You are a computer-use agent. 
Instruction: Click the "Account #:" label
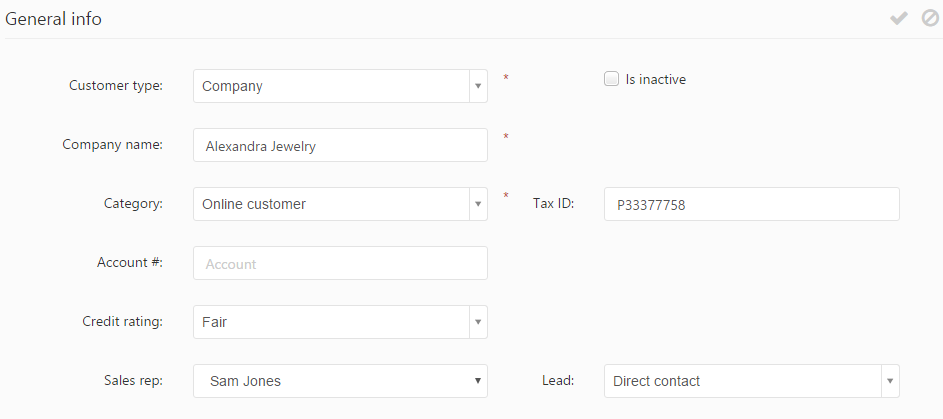point(130,263)
